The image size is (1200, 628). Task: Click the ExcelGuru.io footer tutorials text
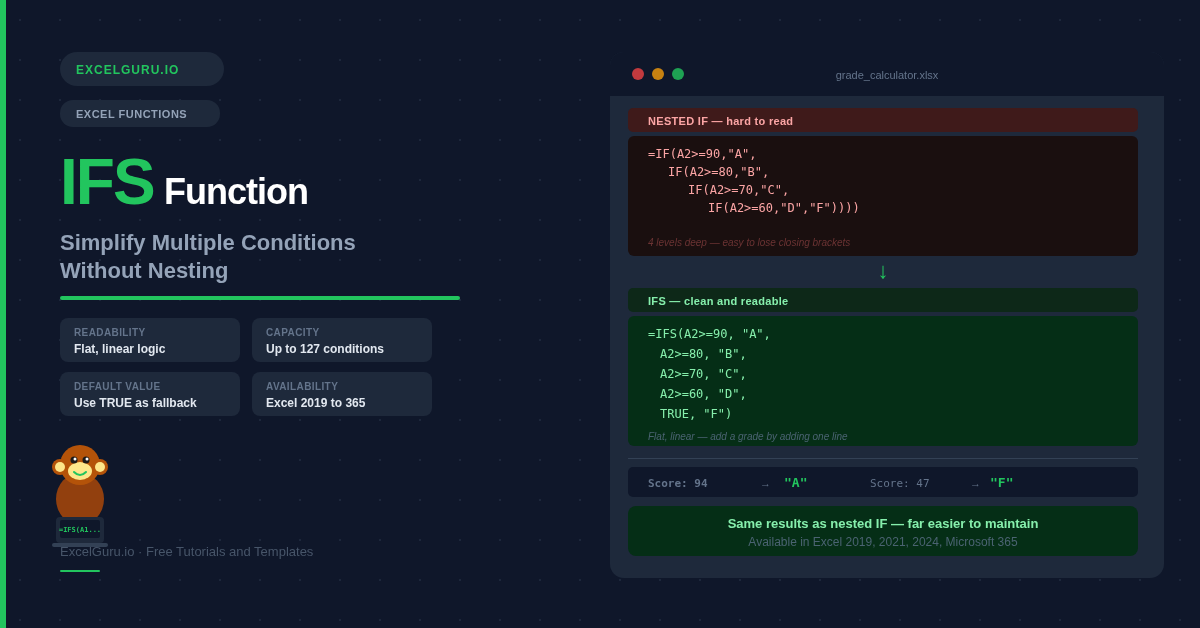pos(187,552)
